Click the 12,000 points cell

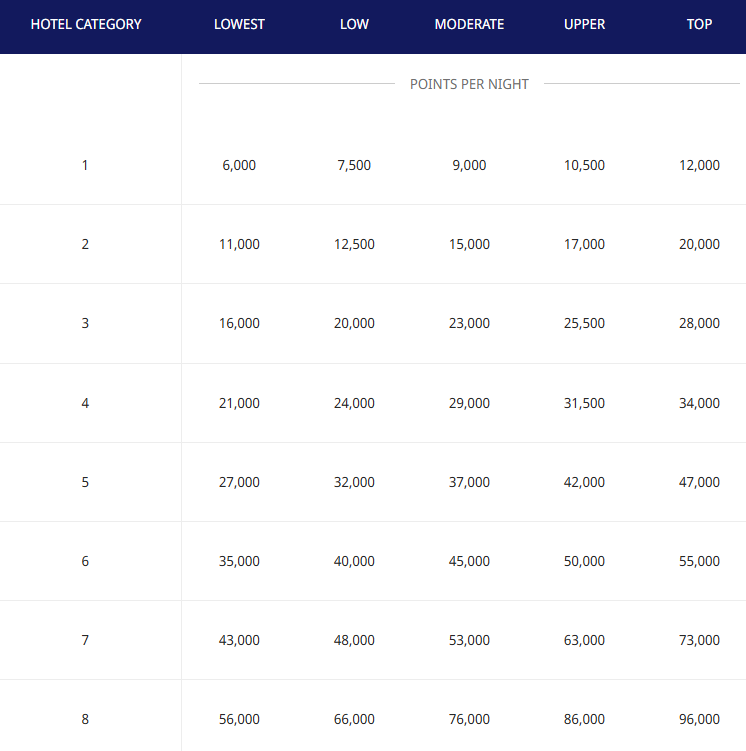point(699,165)
